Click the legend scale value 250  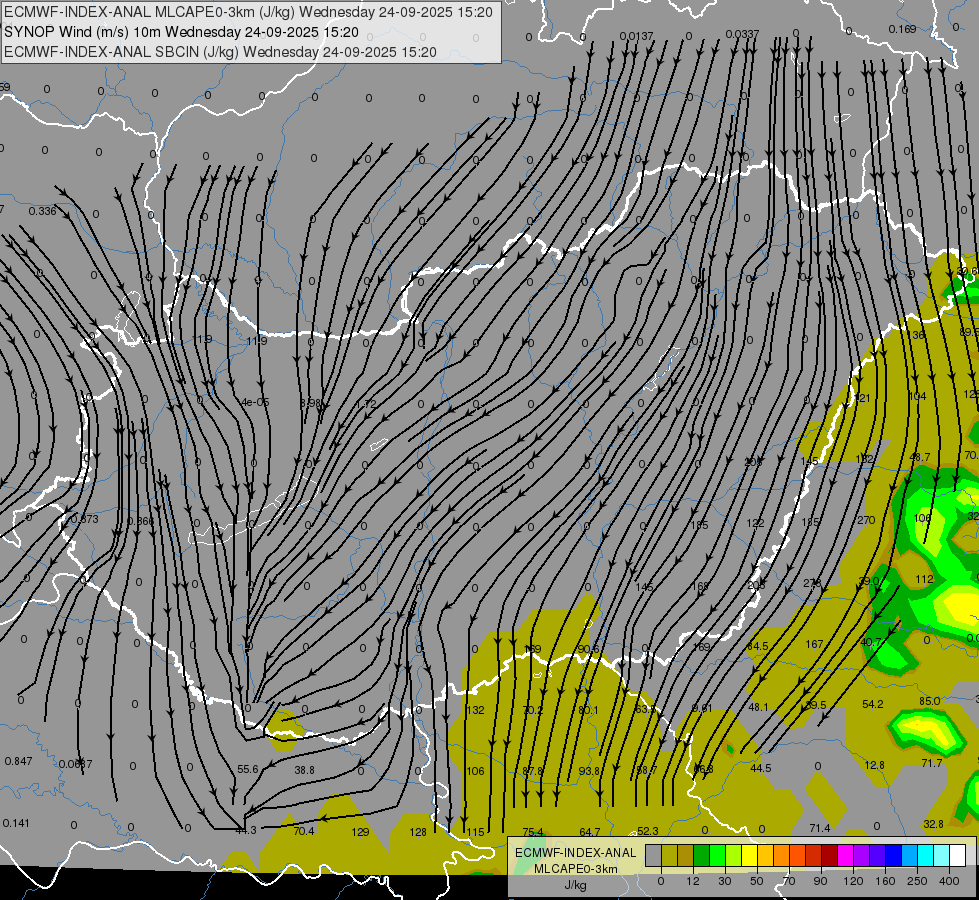(917, 881)
